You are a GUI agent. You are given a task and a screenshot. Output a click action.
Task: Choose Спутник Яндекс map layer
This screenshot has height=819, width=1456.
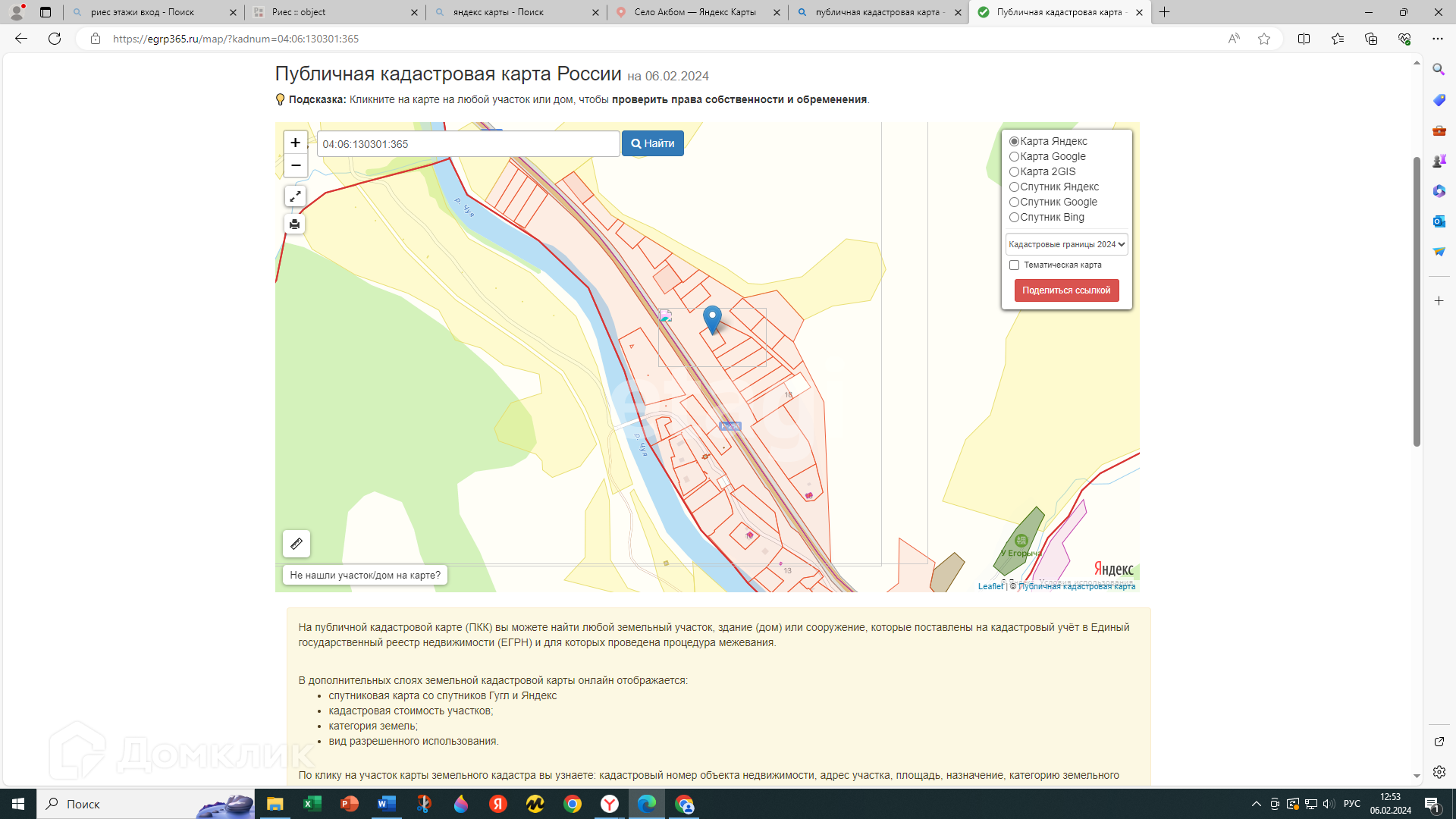(1014, 187)
